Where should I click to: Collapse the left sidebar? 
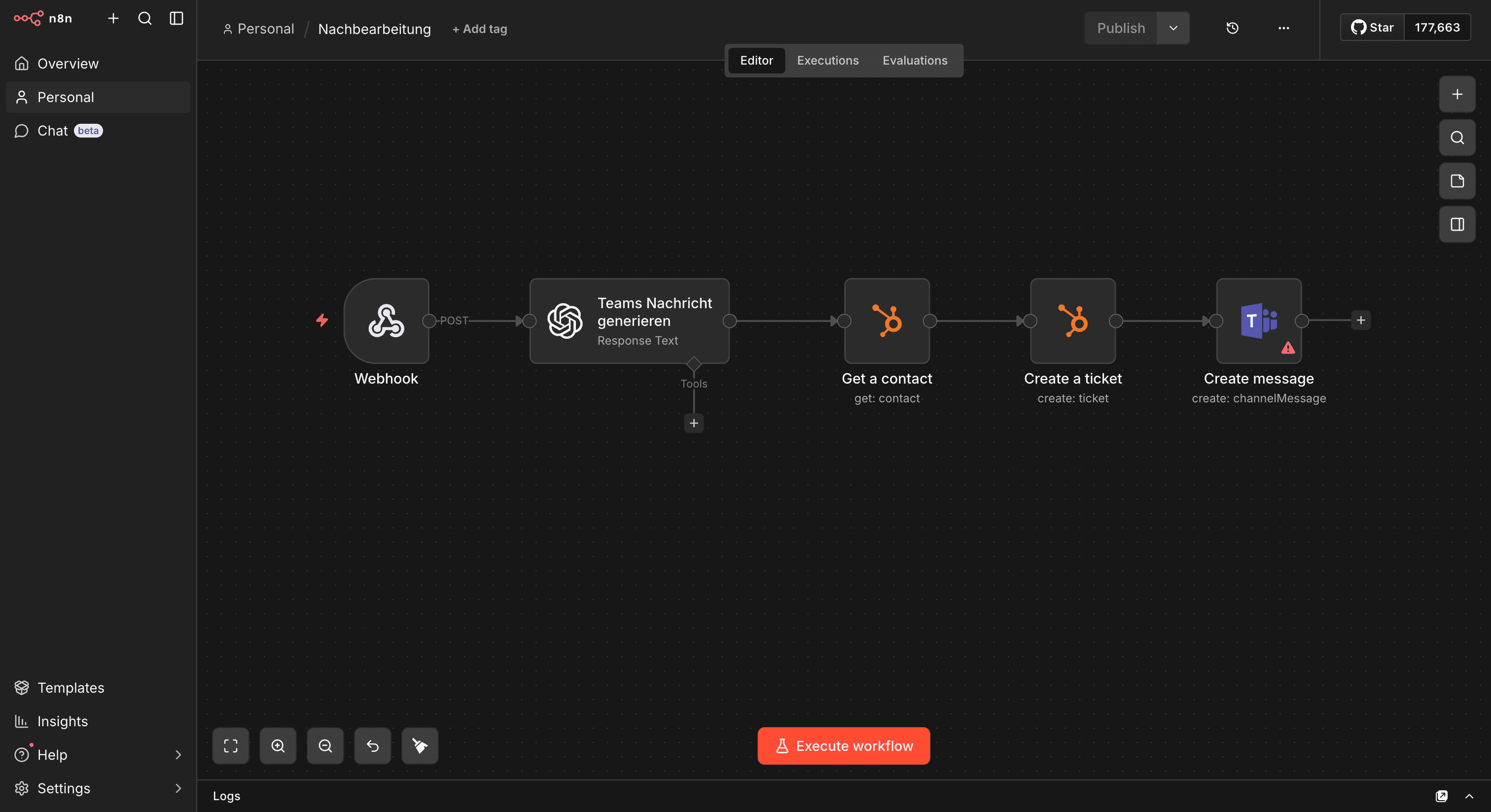pos(176,18)
